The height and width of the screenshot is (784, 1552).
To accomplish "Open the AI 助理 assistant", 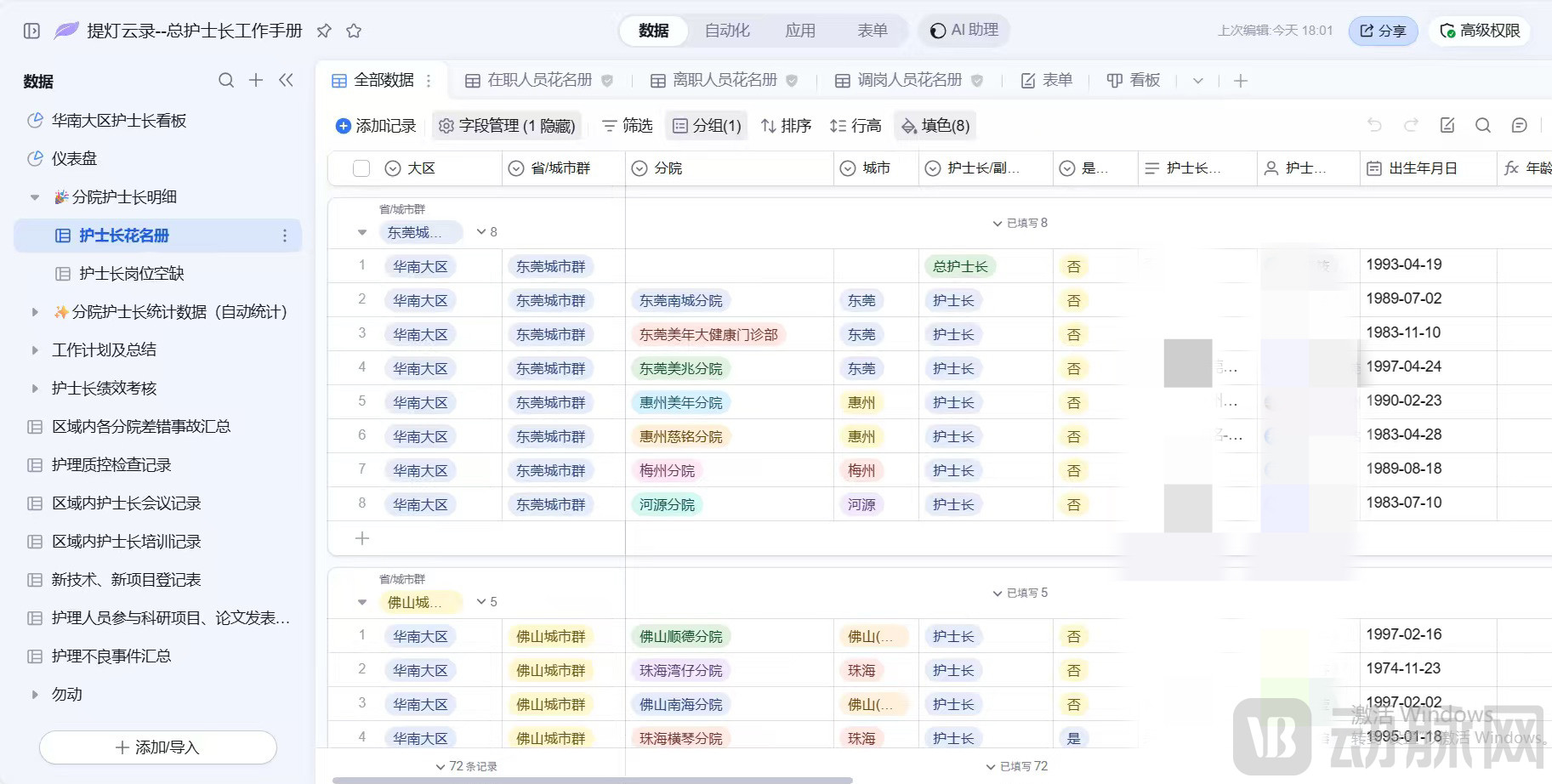I will pyautogui.click(x=963, y=30).
